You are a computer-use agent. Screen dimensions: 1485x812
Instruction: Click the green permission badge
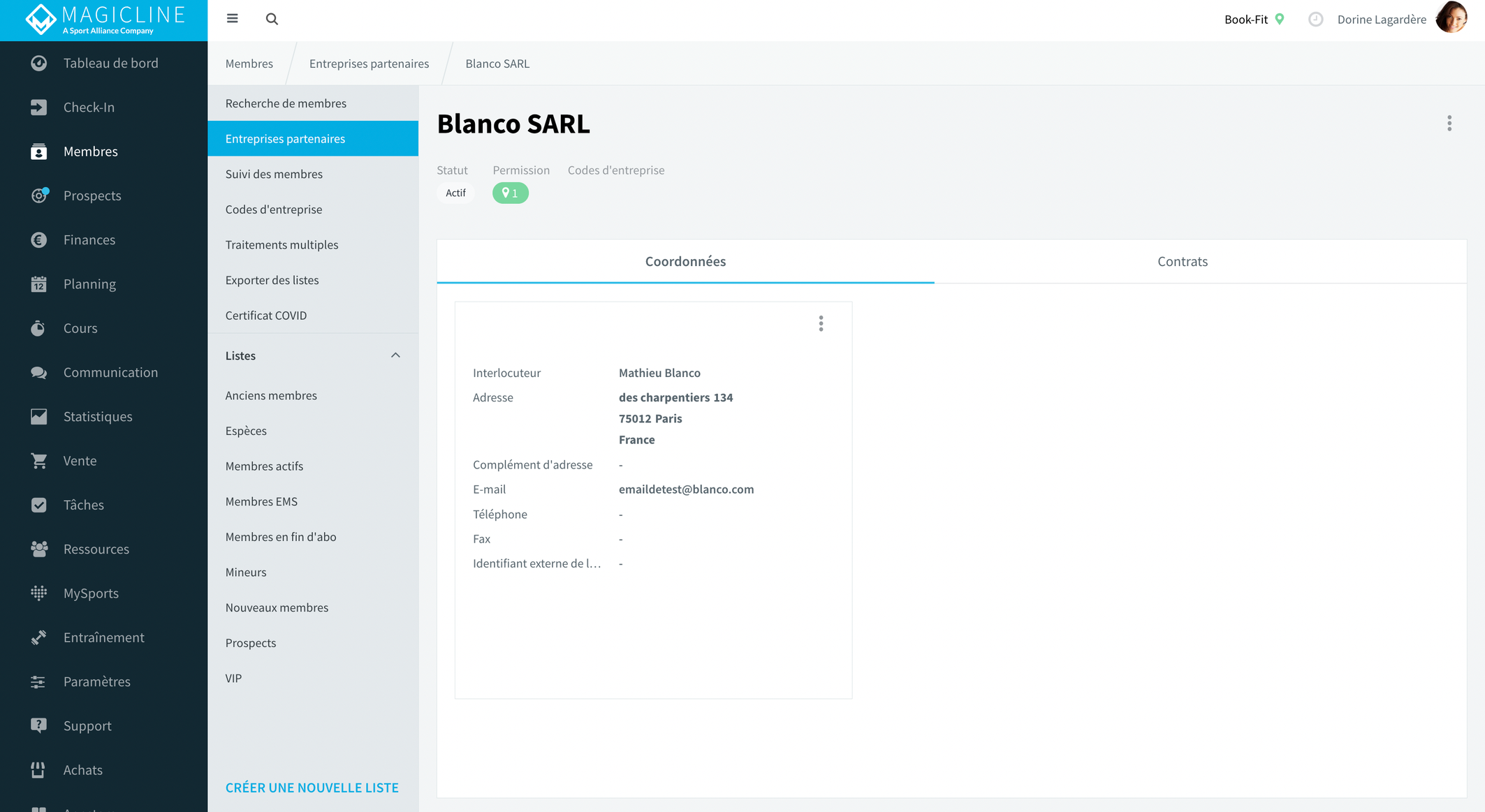click(511, 193)
